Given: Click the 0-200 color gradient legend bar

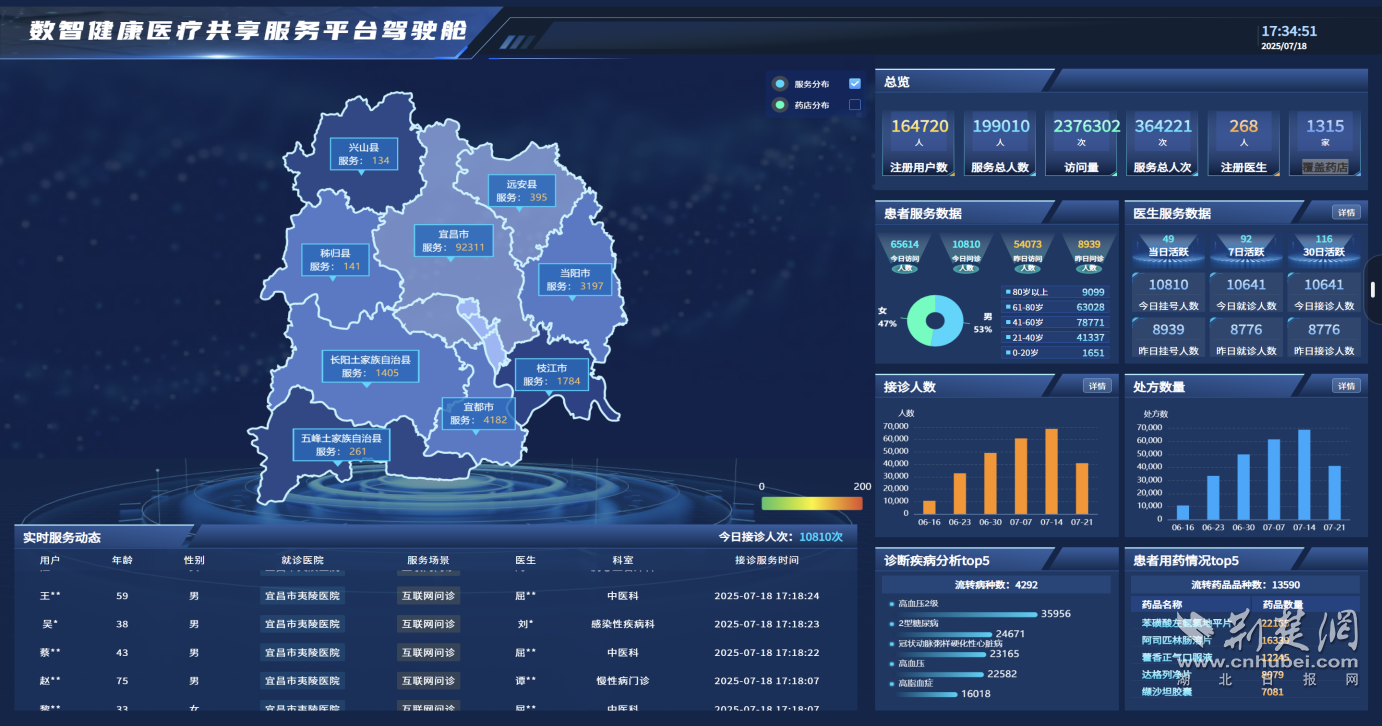Looking at the screenshot, I should click(811, 503).
